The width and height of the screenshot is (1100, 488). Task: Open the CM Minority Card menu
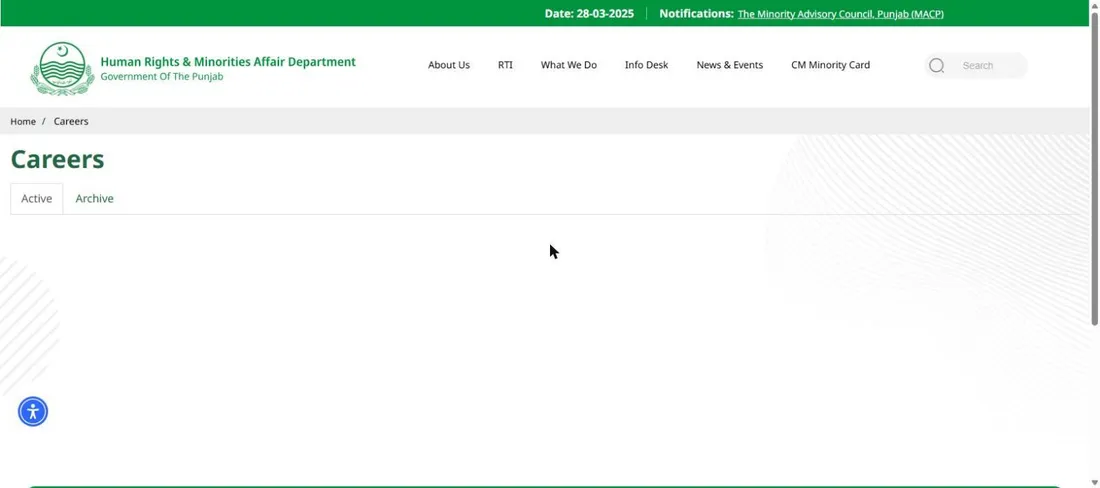click(x=831, y=65)
